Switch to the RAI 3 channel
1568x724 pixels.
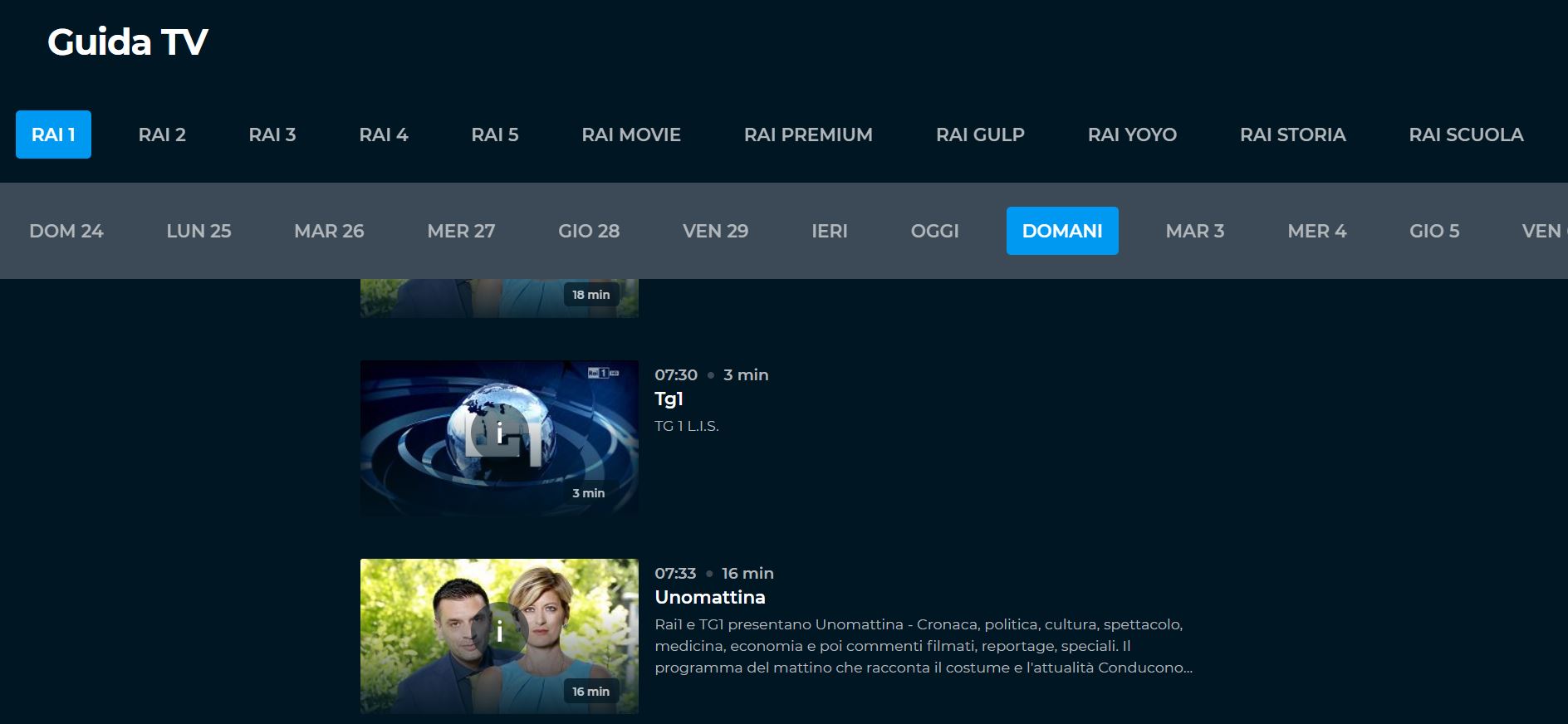coord(272,135)
